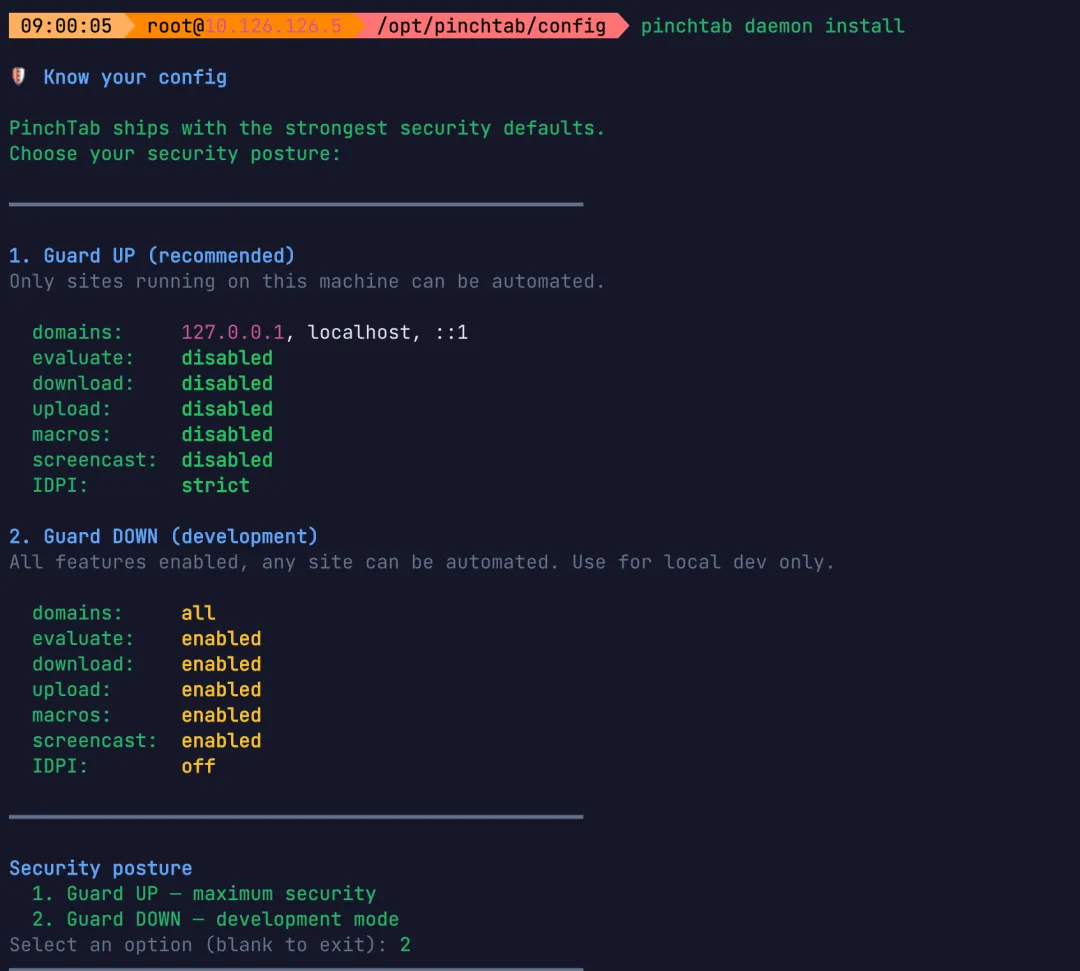
Task: Click the Select an option prompt text
Action: [x=198, y=944]
